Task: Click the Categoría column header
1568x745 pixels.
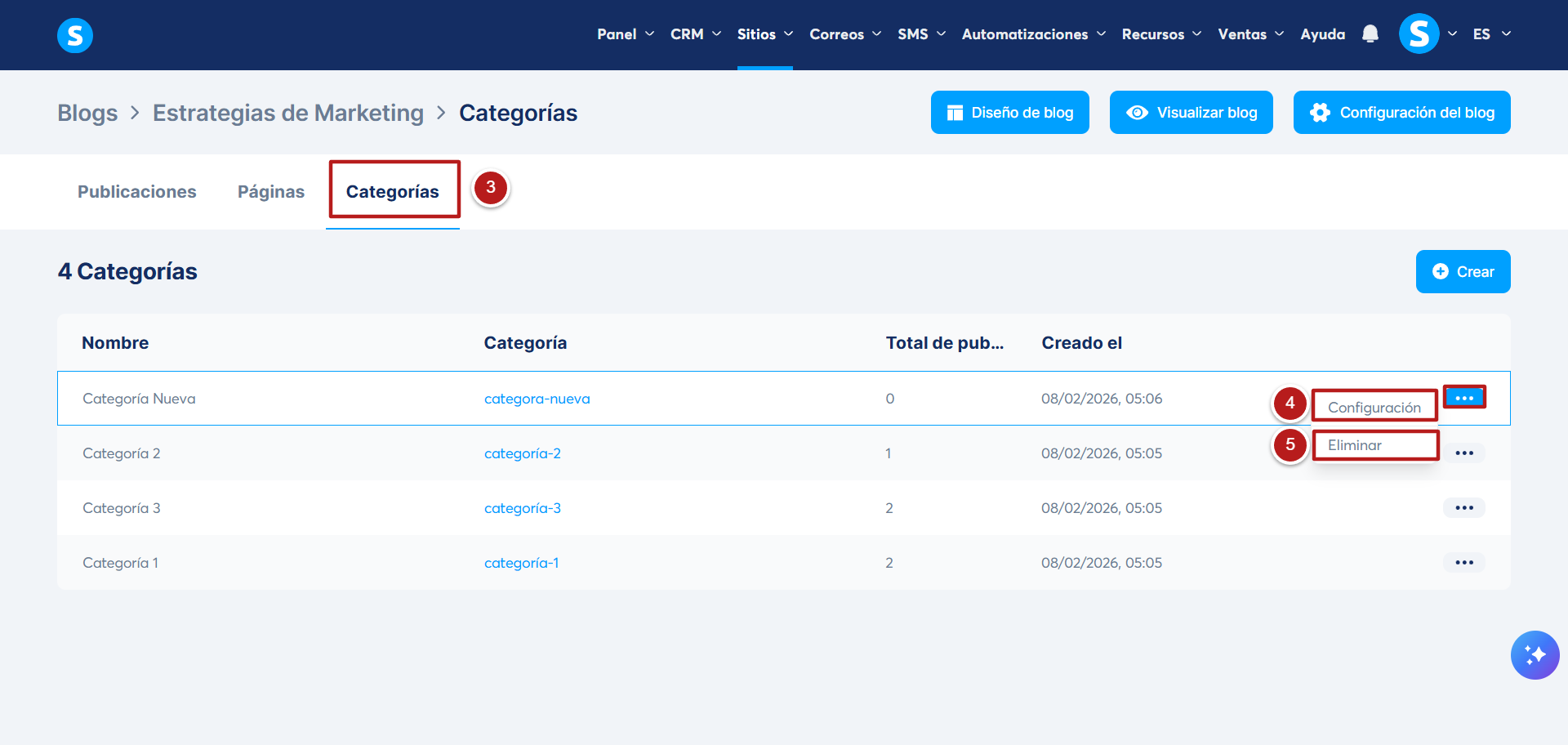Action: [x=526, y=343]
